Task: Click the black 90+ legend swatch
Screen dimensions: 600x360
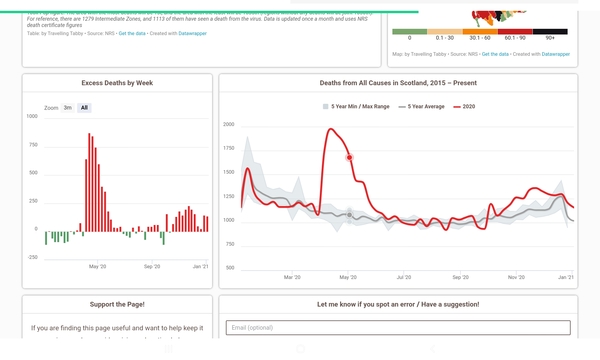Action: click(550, 31)
